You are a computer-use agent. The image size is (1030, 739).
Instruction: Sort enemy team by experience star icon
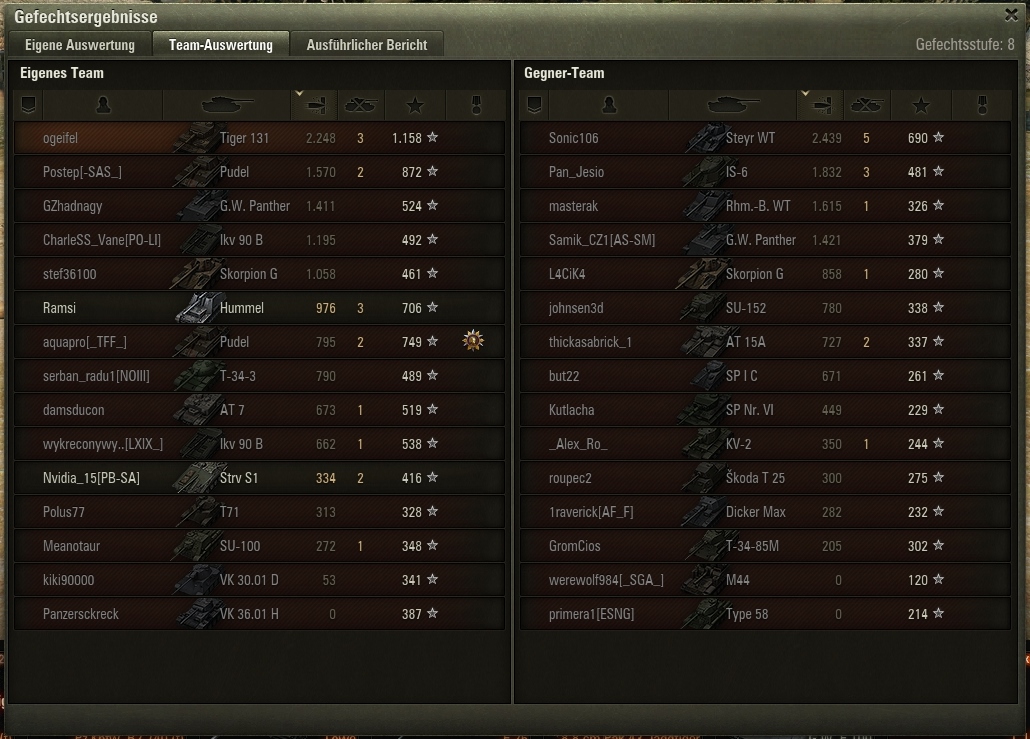tap(921, 105)
